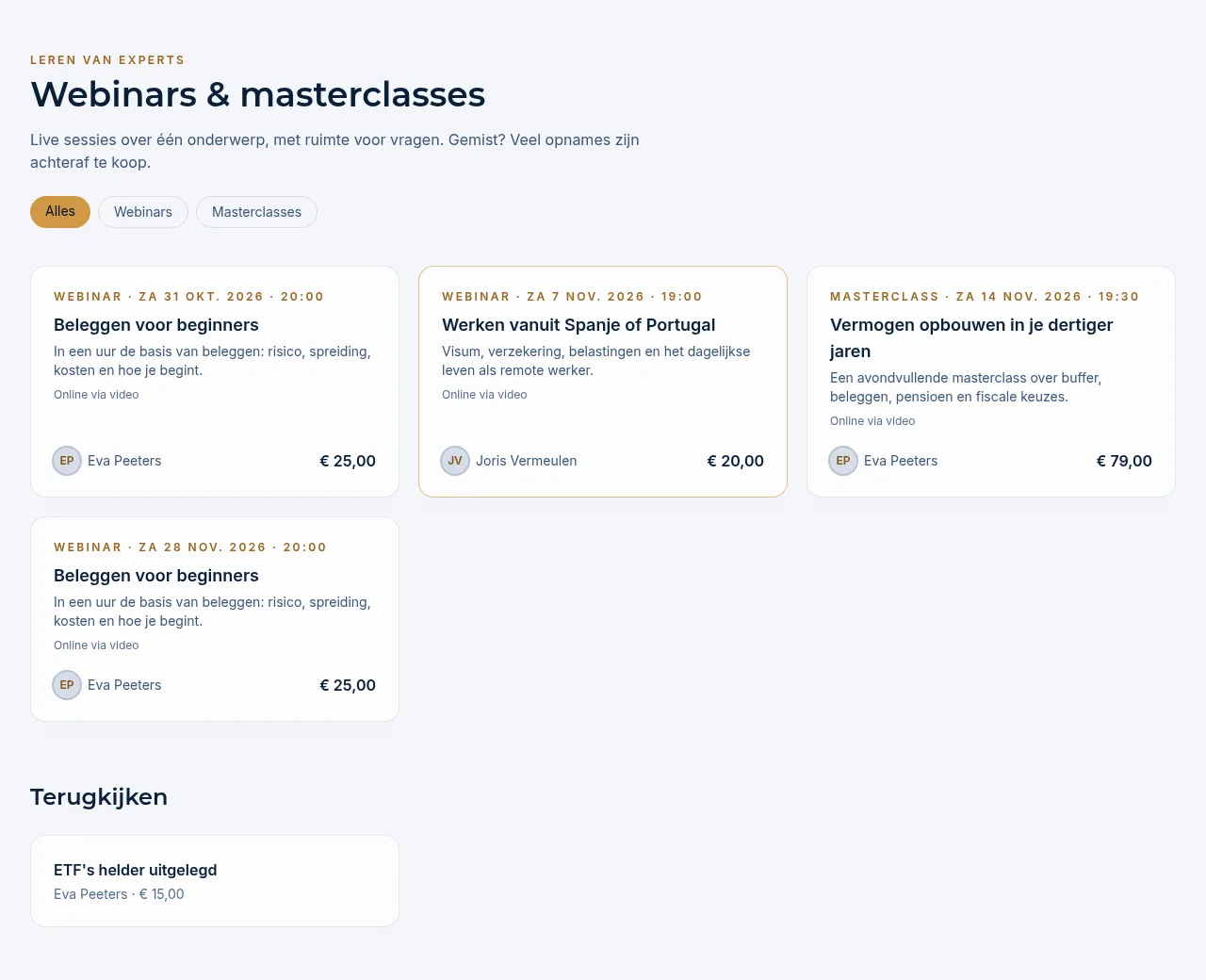Open Werken vanuit Spanje of Portugal card
This screenshot has height=980, width=1206.
pyautogui.click(x=603, y=382)
